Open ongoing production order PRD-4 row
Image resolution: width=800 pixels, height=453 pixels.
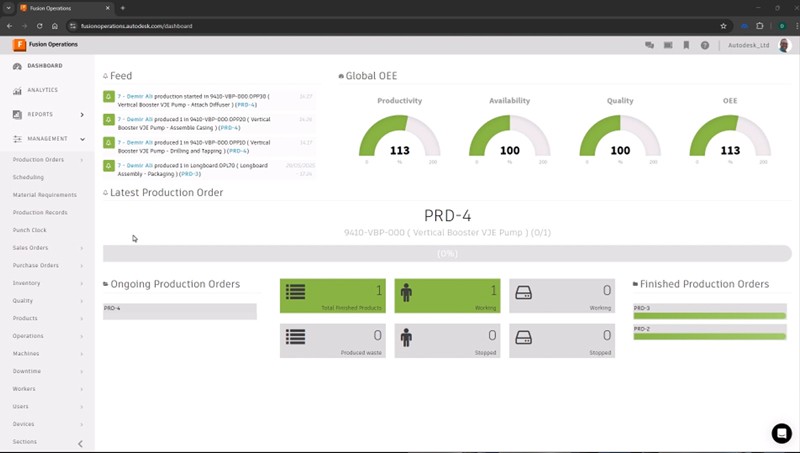click(180, 312)
